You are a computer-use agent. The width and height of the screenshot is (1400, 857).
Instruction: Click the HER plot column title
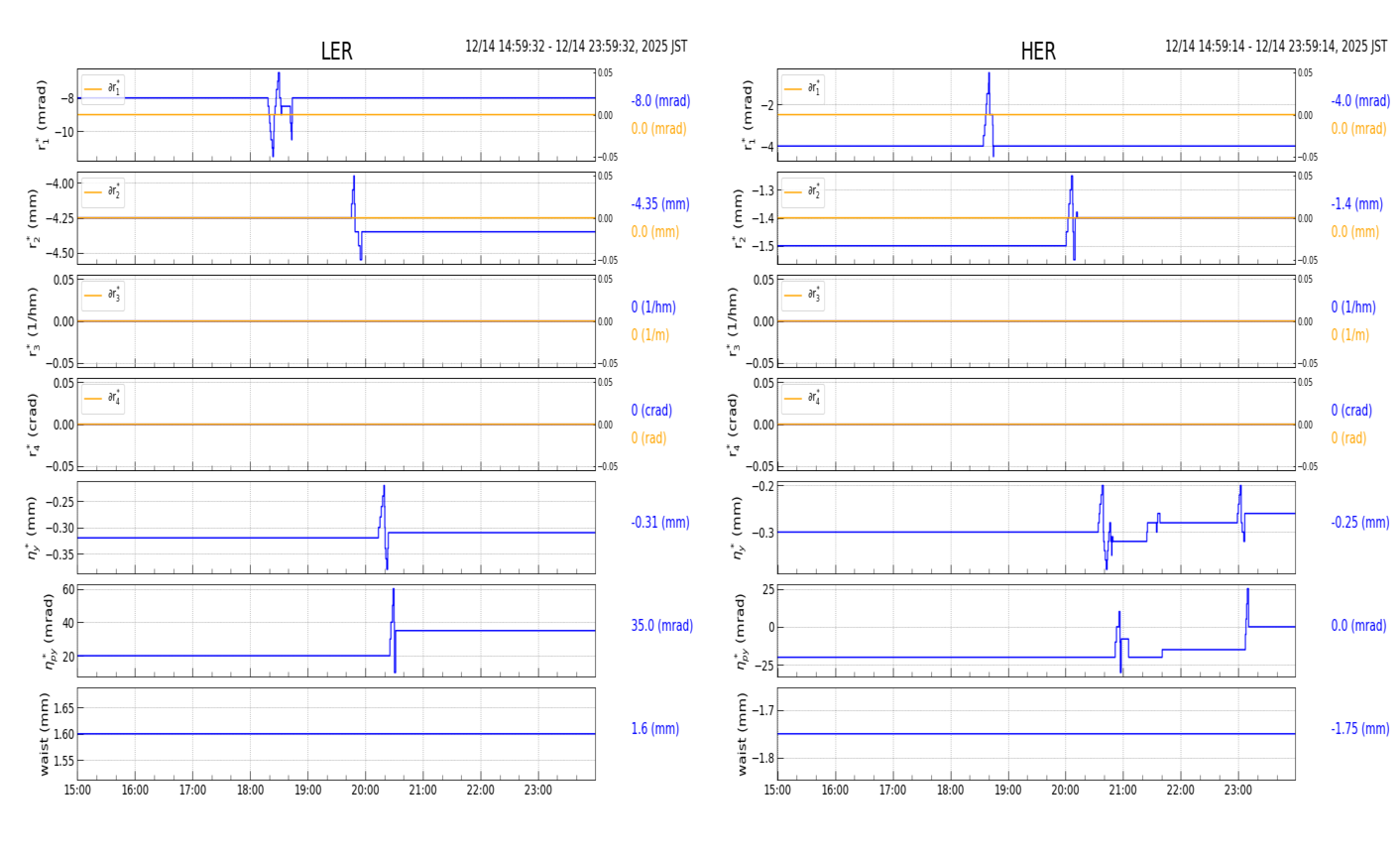pyautogui.click(x=1037, y=52)
